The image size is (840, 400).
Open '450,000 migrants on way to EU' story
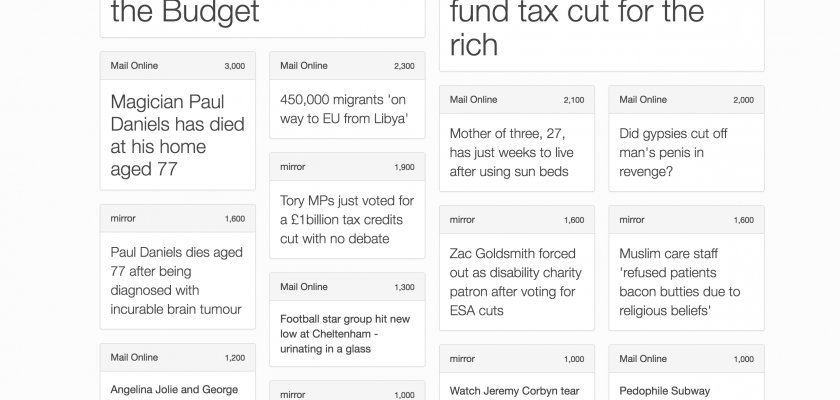(x=343, y=109)
